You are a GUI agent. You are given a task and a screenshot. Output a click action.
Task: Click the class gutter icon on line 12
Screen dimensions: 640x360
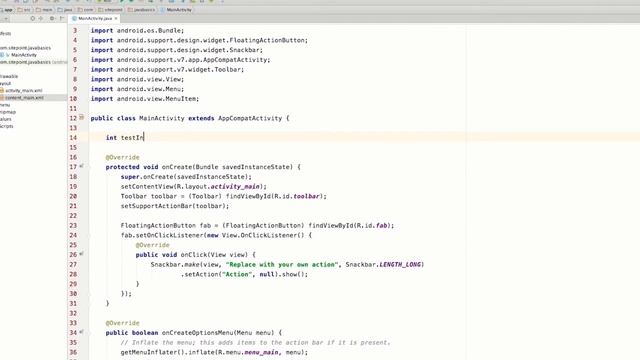pyautogui.click(x=82, y=118)
